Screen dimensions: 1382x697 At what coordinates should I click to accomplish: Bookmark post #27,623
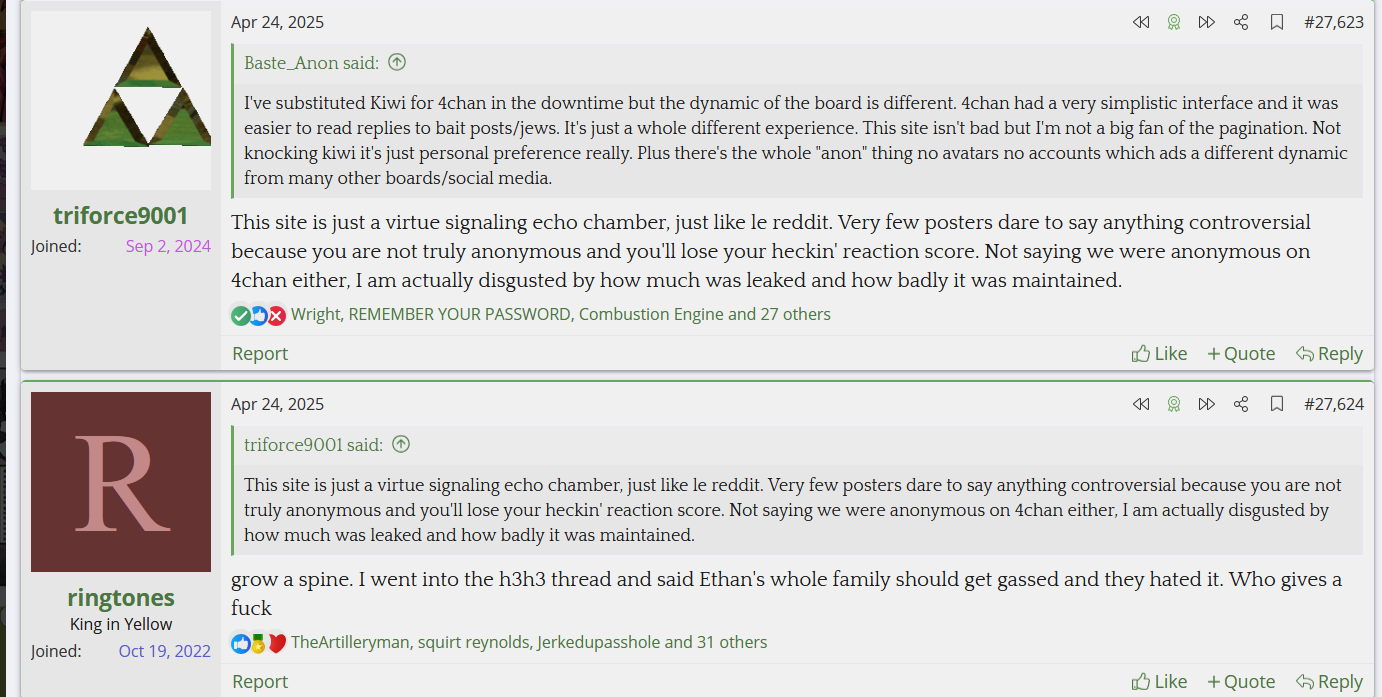(x=1277, y=22)
